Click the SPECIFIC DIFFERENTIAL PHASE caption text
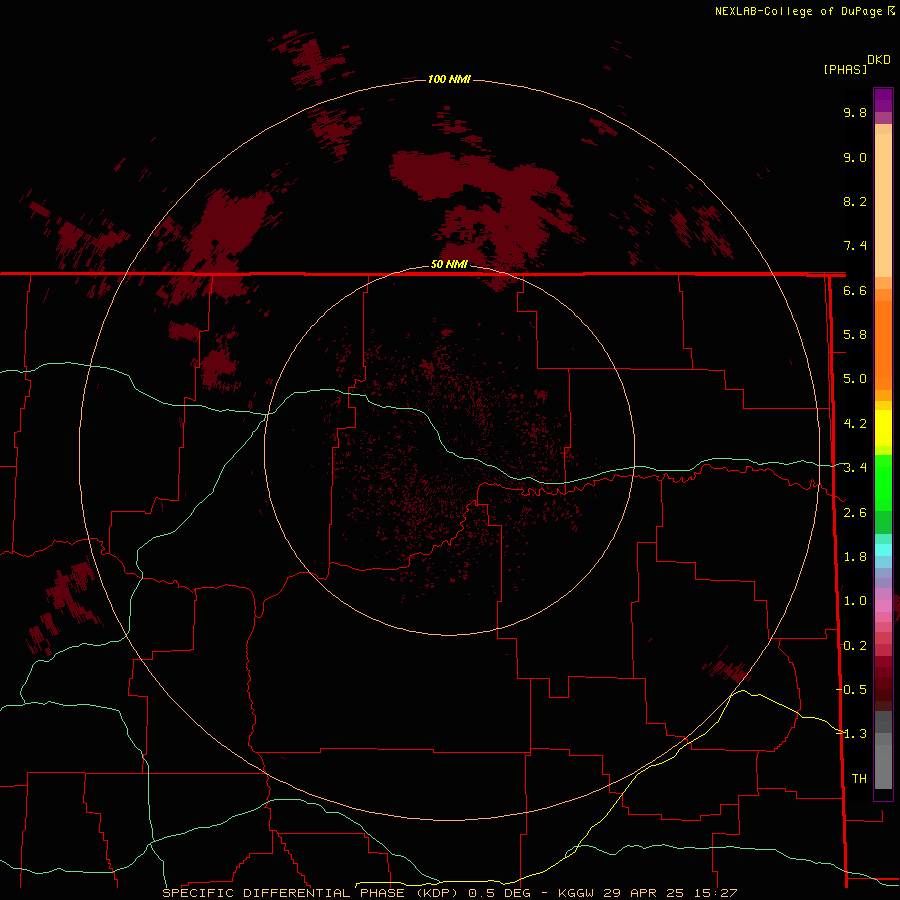This screenshot has width=900, height=900. [x=284, y=893]
